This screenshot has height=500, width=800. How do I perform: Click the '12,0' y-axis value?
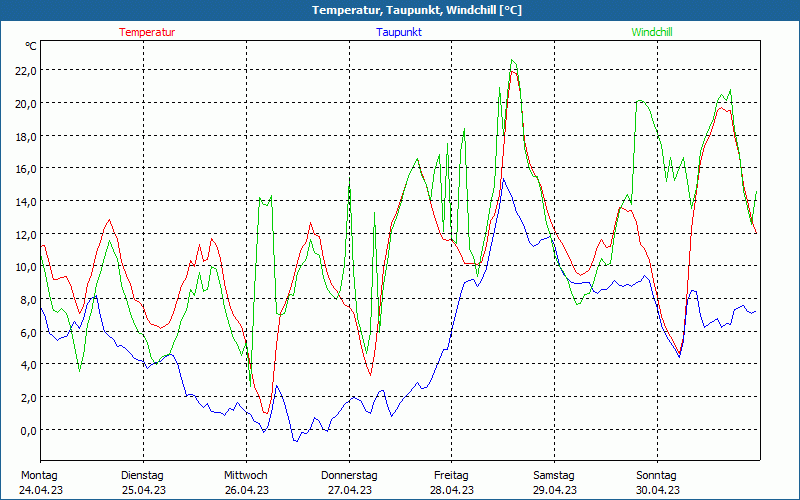coord(26,235)
